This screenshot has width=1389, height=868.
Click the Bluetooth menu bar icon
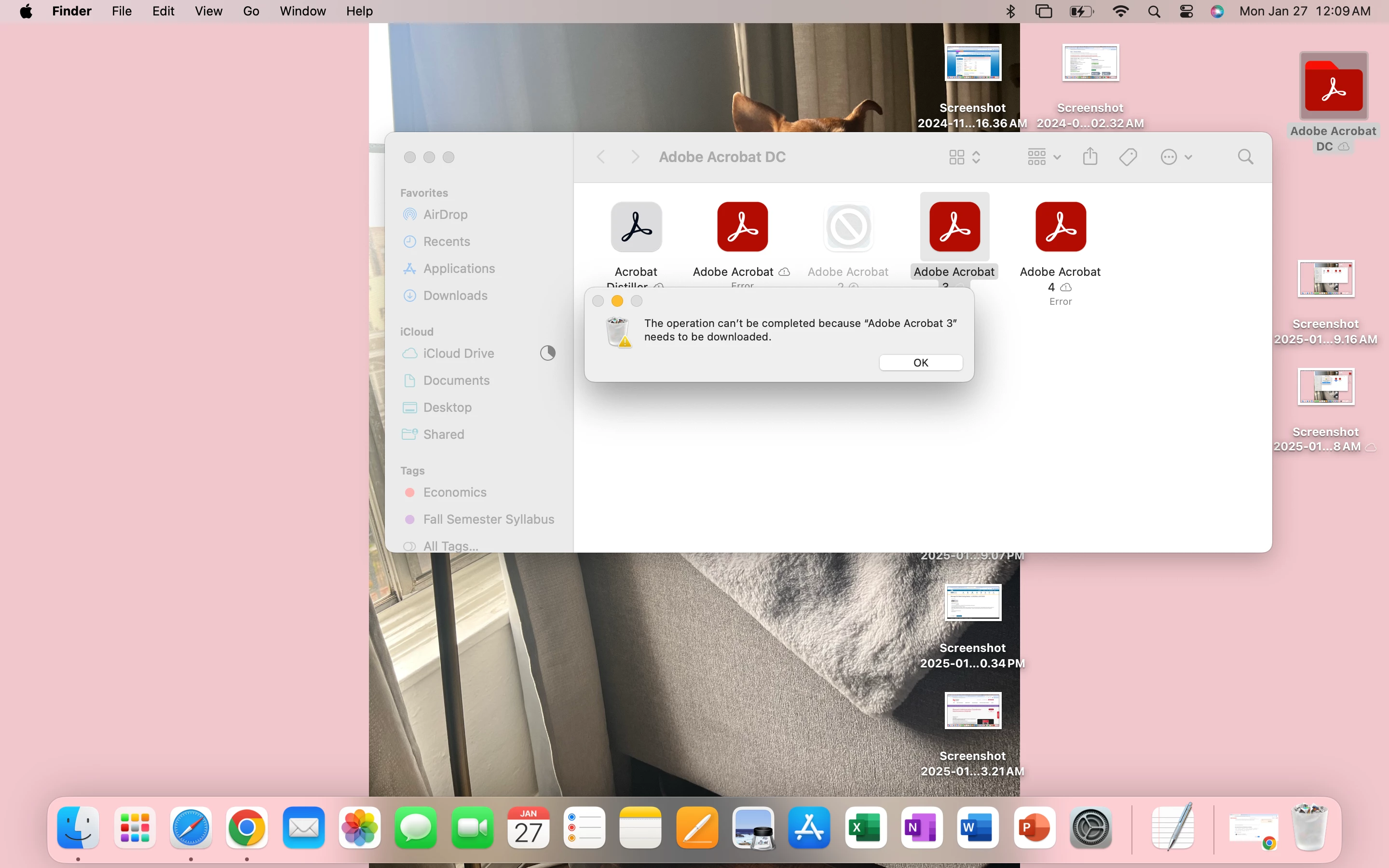pyautogui.click(x=1011, y=12)
